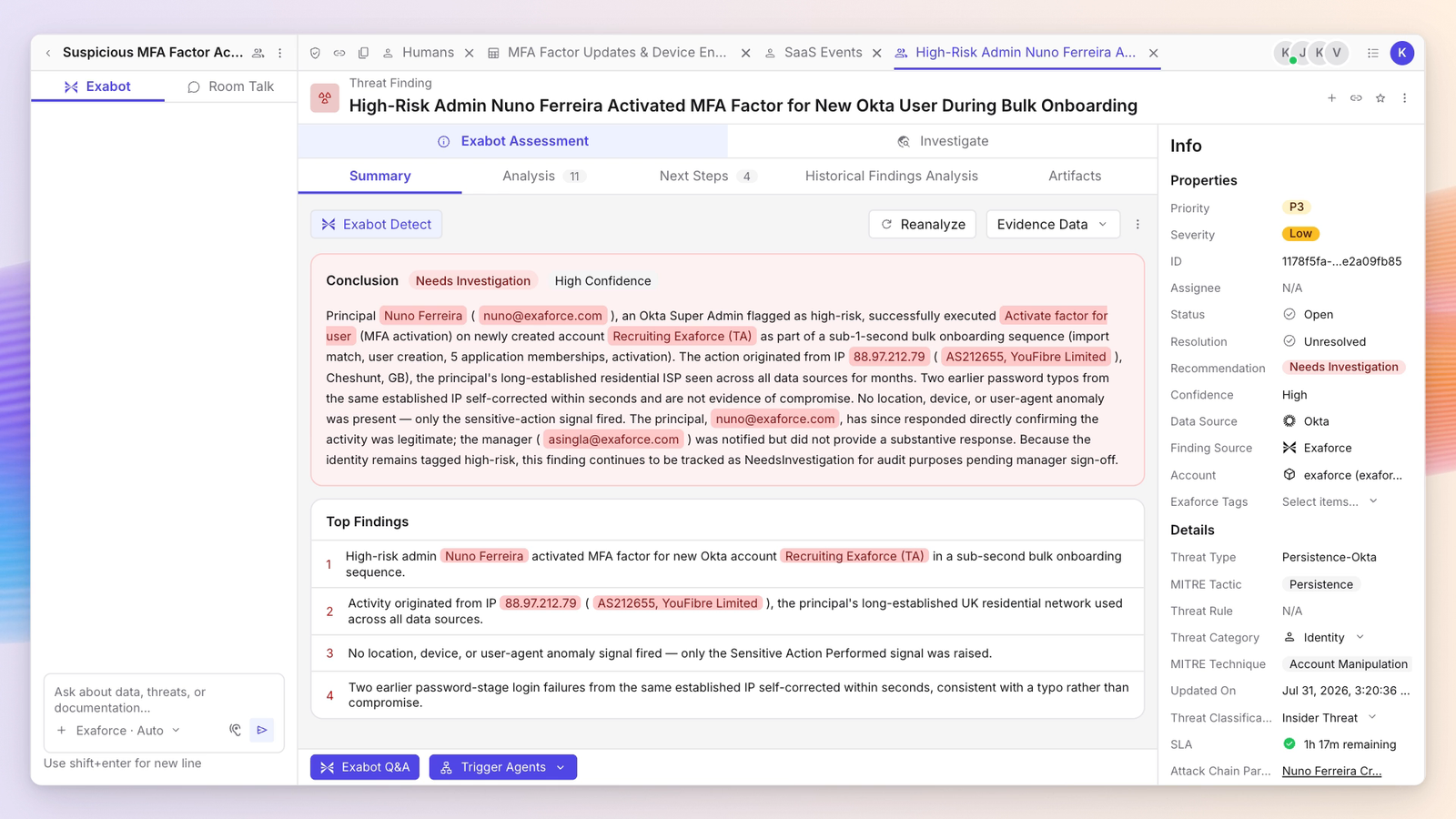Viewport: 1456px width, 819px height.
Task: Focus the Ask about data chat input
Action: click(164, 700)
